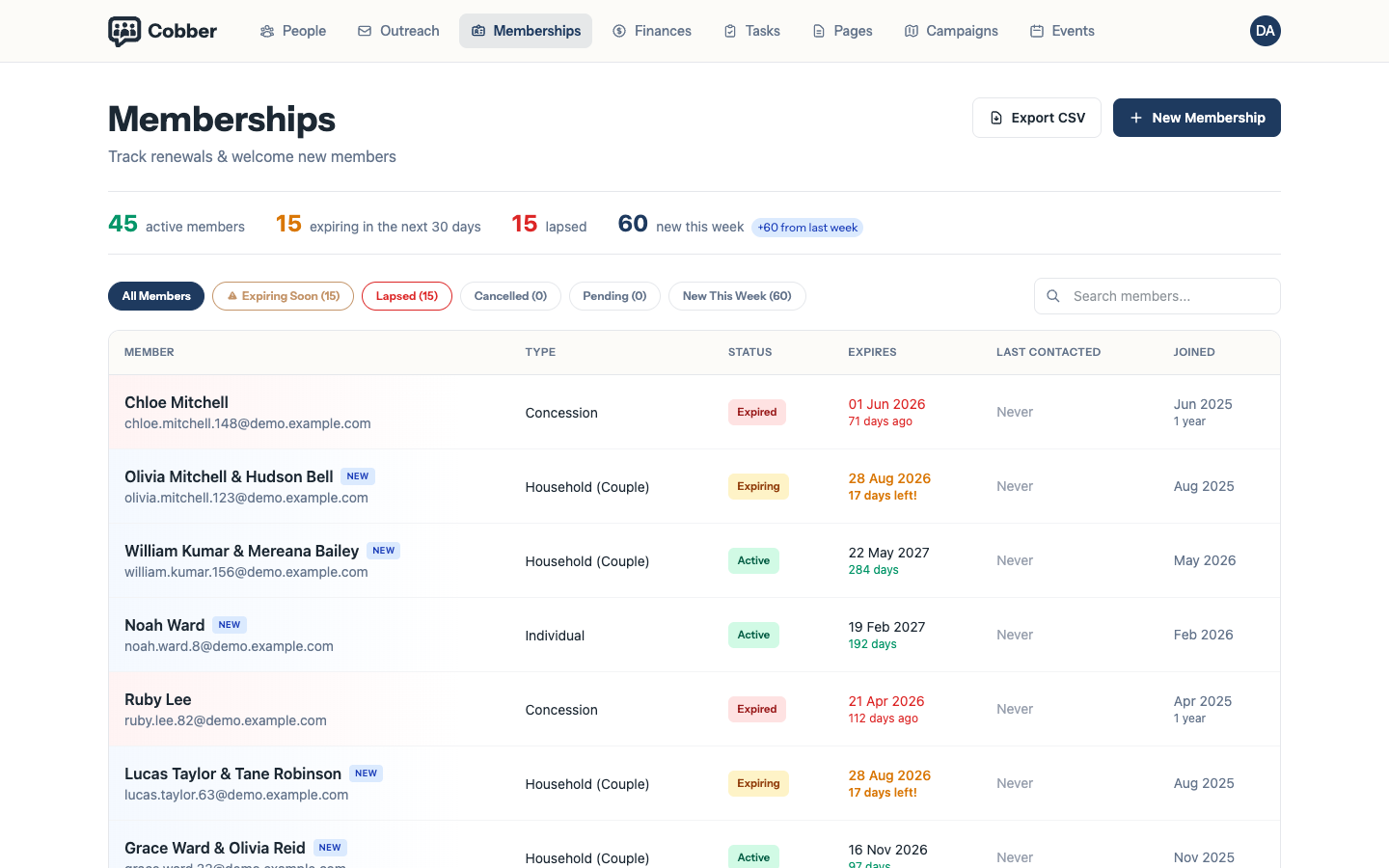Click Active badge in Noah Ward row
The height and width of the screenshot is (868, 1389).
pos(753,635)
